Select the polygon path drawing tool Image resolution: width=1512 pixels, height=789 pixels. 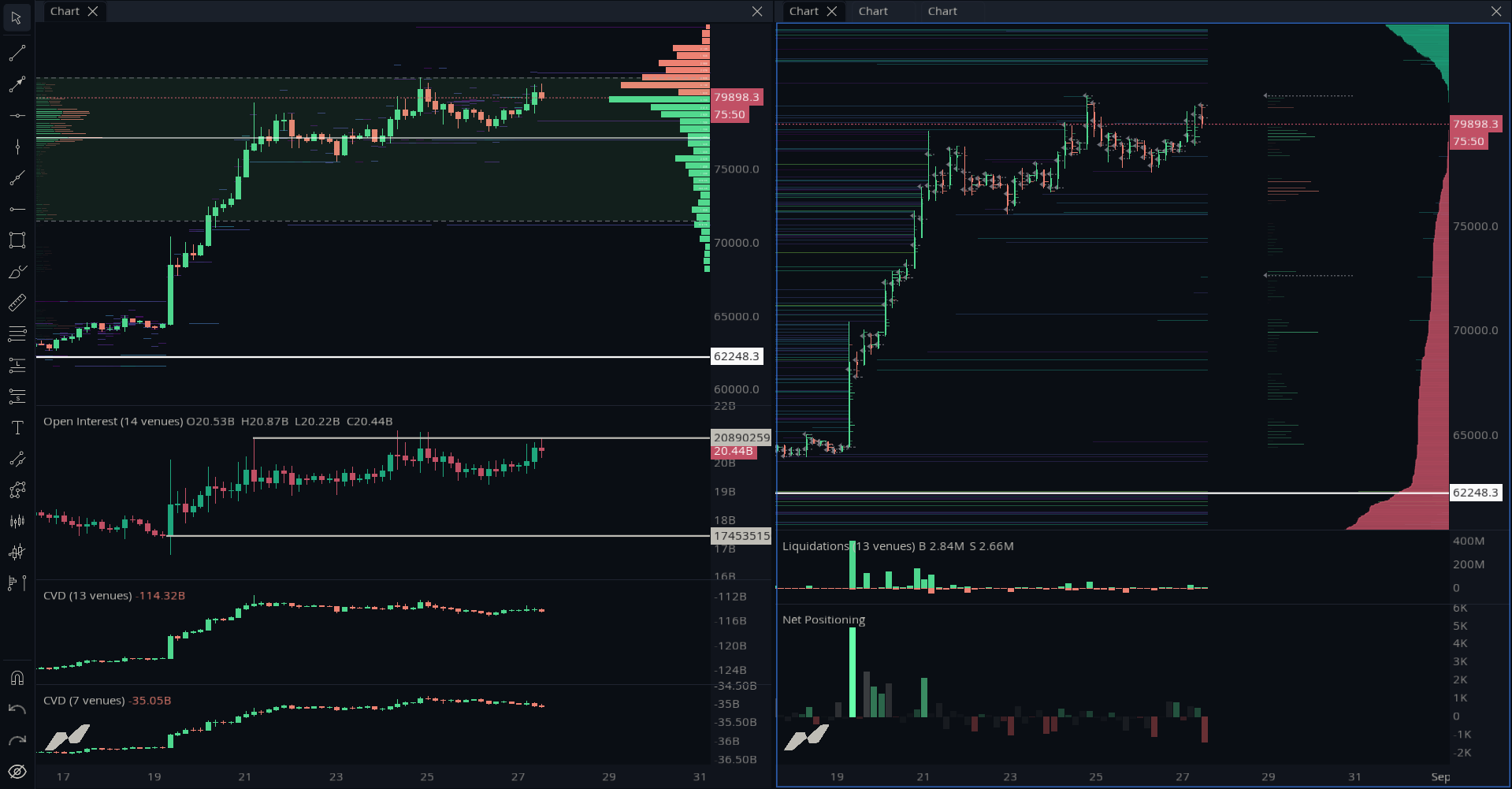17,490
